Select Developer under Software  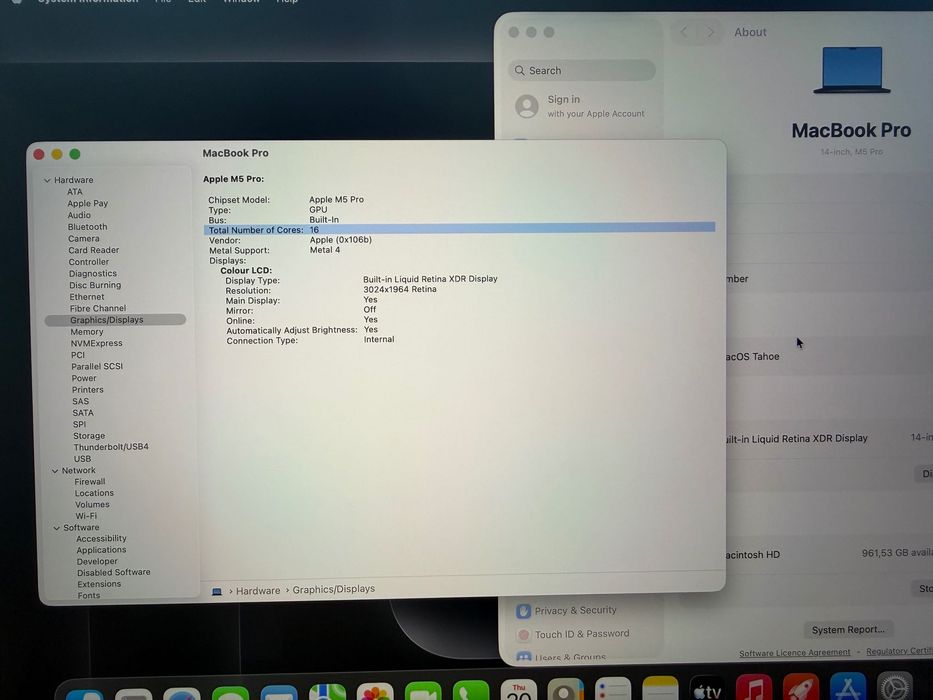97,561
